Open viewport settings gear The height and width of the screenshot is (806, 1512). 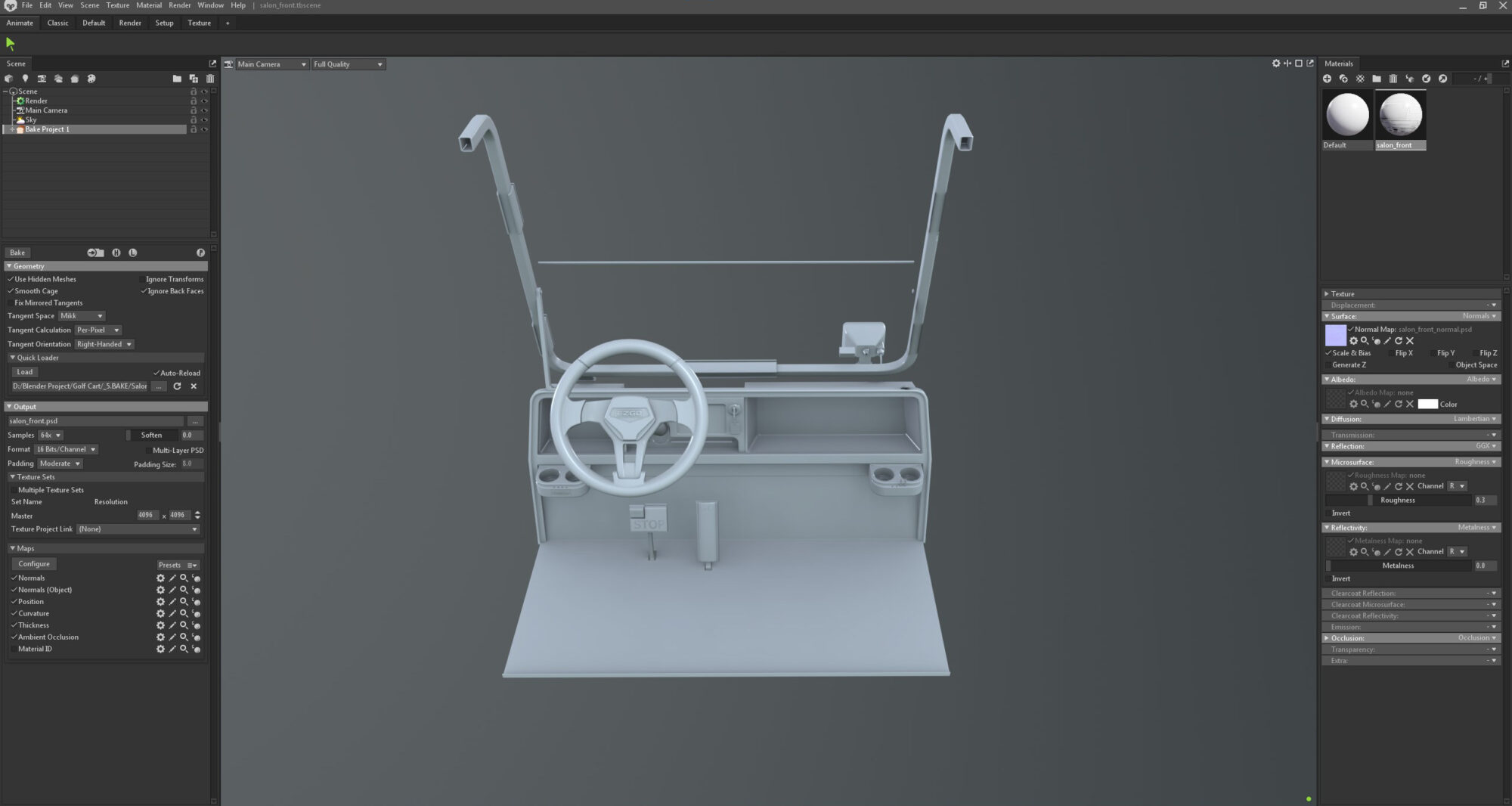[1276, 64]
